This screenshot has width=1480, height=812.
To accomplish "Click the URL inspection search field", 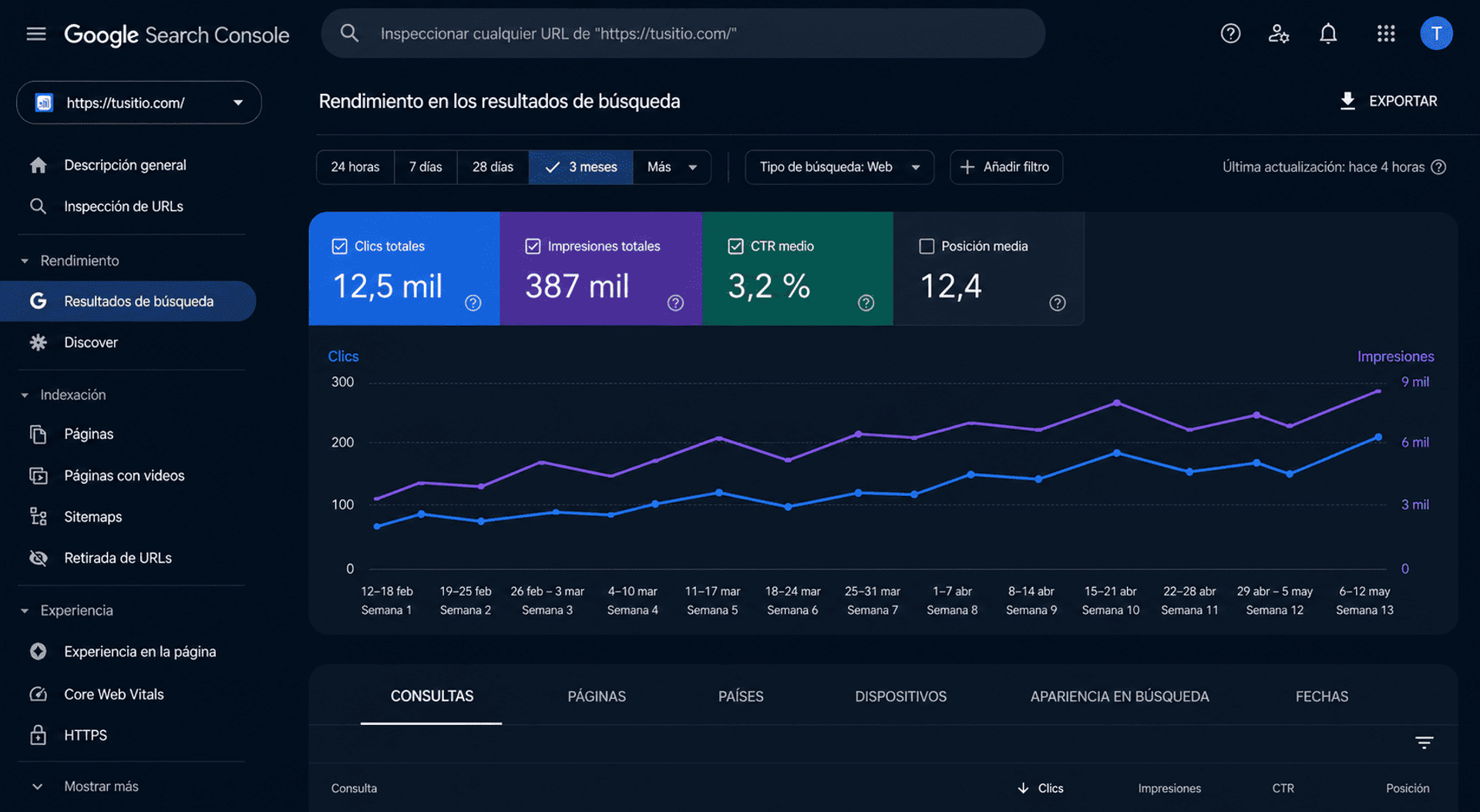I will click(x=683, y=33).
